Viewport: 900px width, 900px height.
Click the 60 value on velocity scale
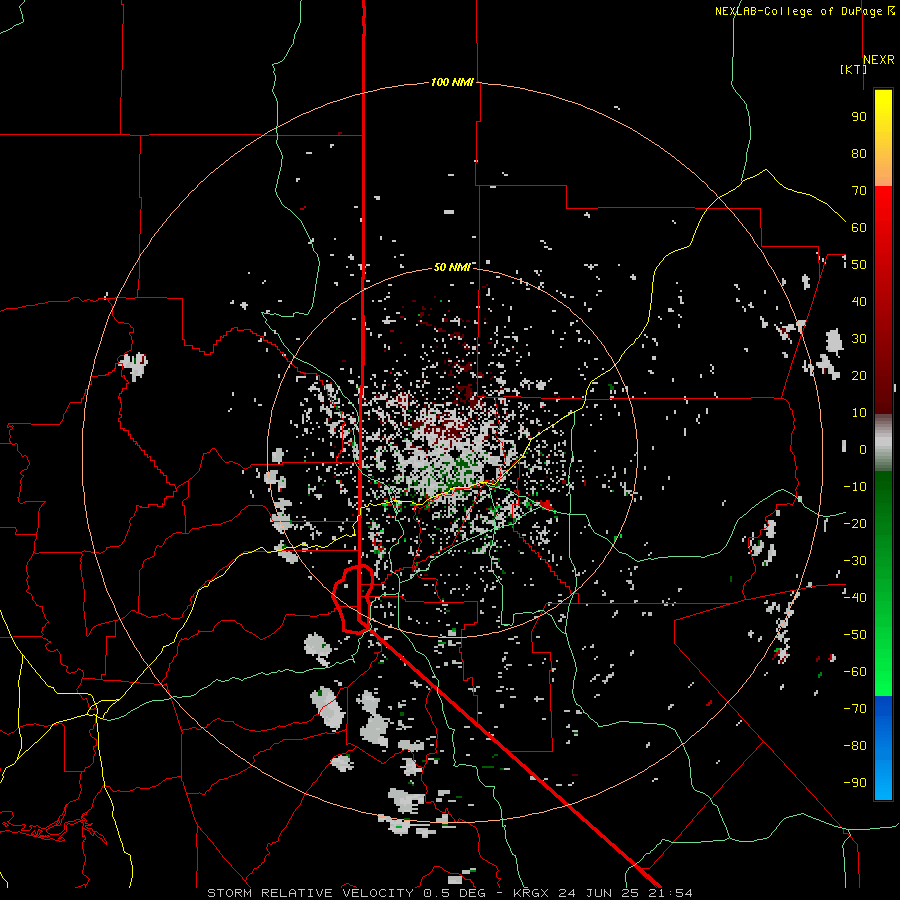tap(859, 227)
